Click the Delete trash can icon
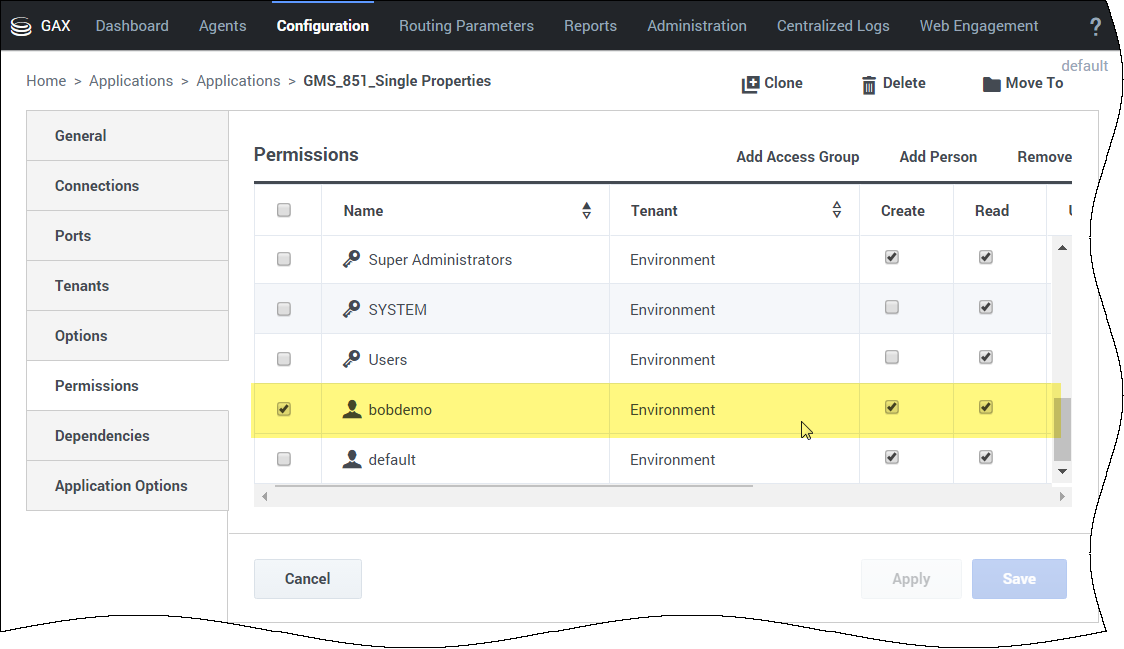 [869, 85]
